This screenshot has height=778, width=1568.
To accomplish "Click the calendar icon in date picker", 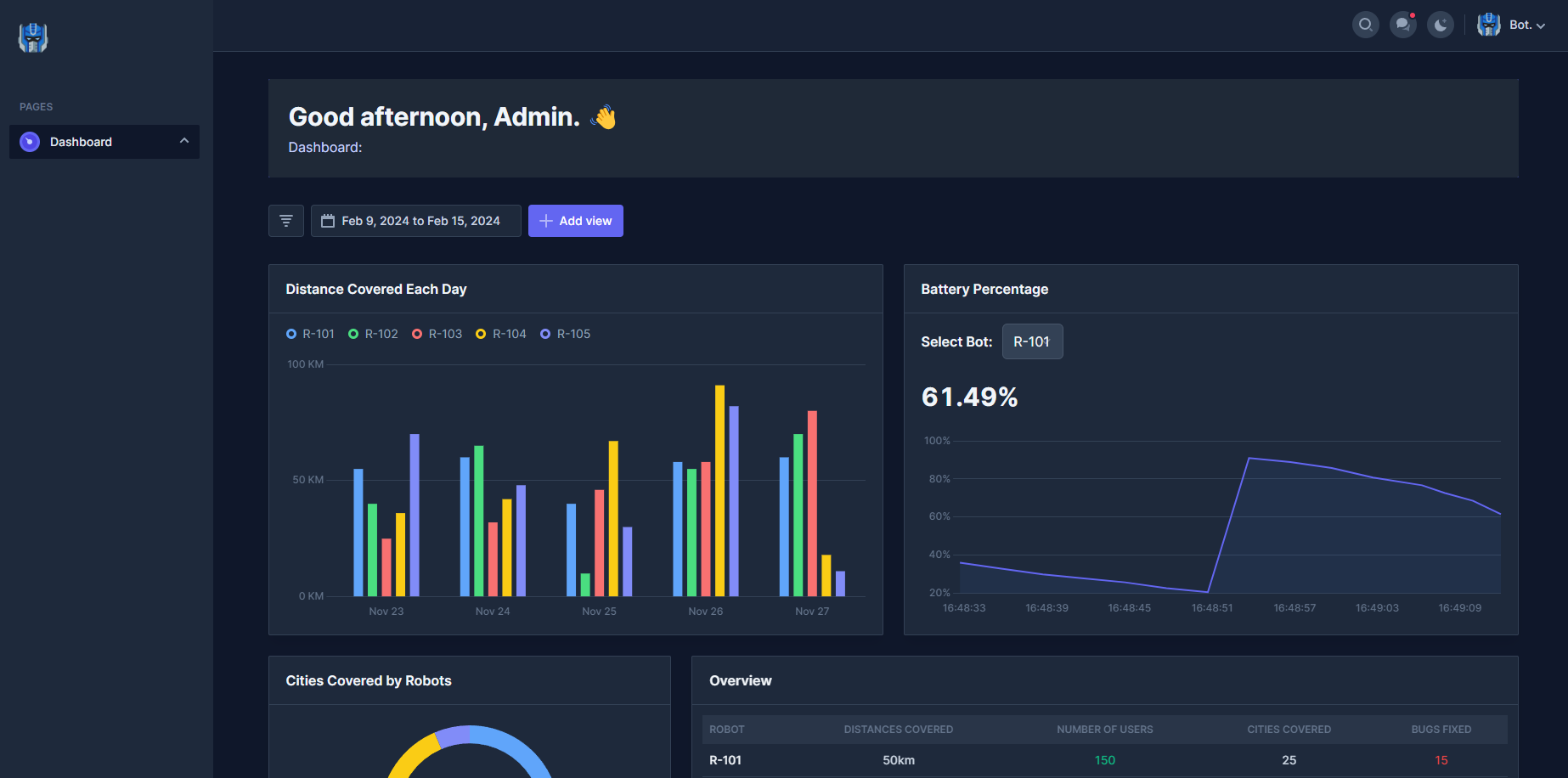I will [328, 221].
